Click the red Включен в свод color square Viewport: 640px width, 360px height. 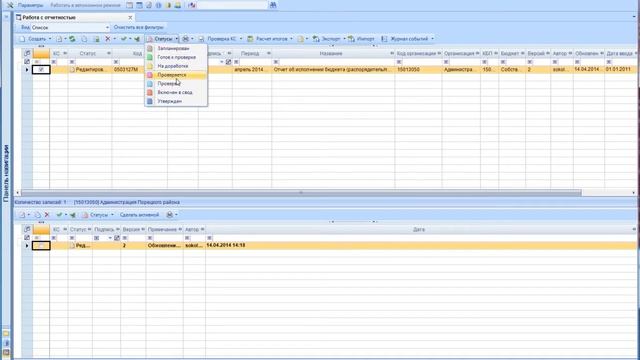(x=150, y=92)
